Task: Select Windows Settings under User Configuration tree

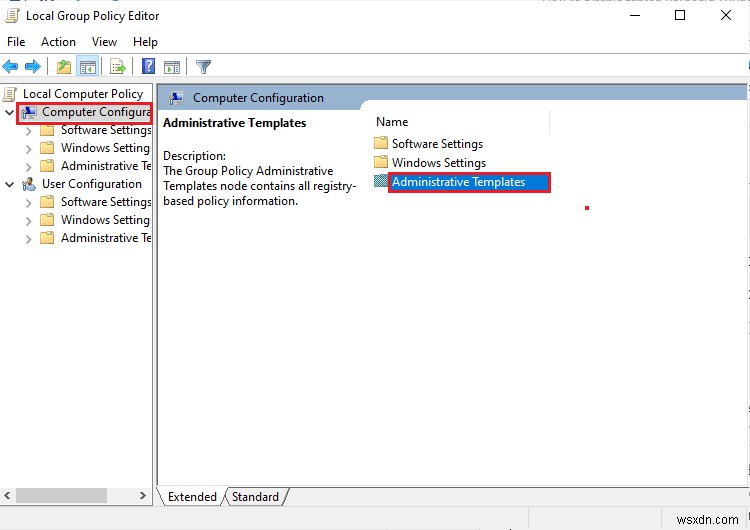Action: click(105, 220)
